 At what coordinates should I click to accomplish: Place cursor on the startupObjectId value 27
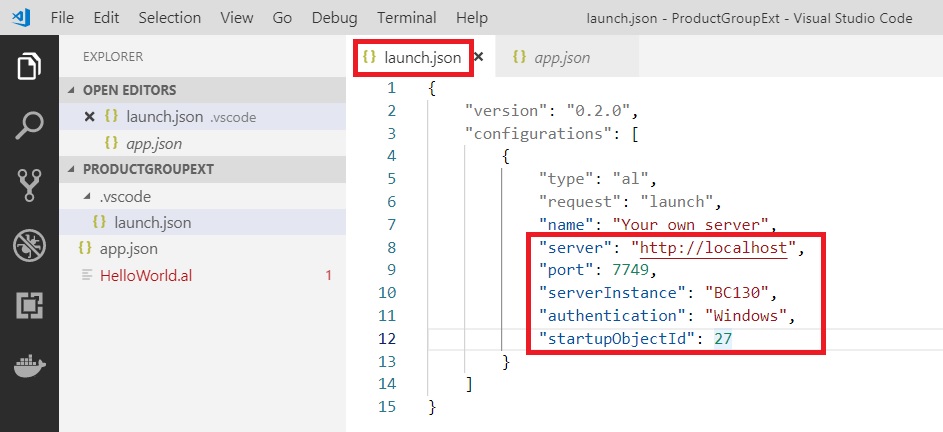tap(723, 339)
